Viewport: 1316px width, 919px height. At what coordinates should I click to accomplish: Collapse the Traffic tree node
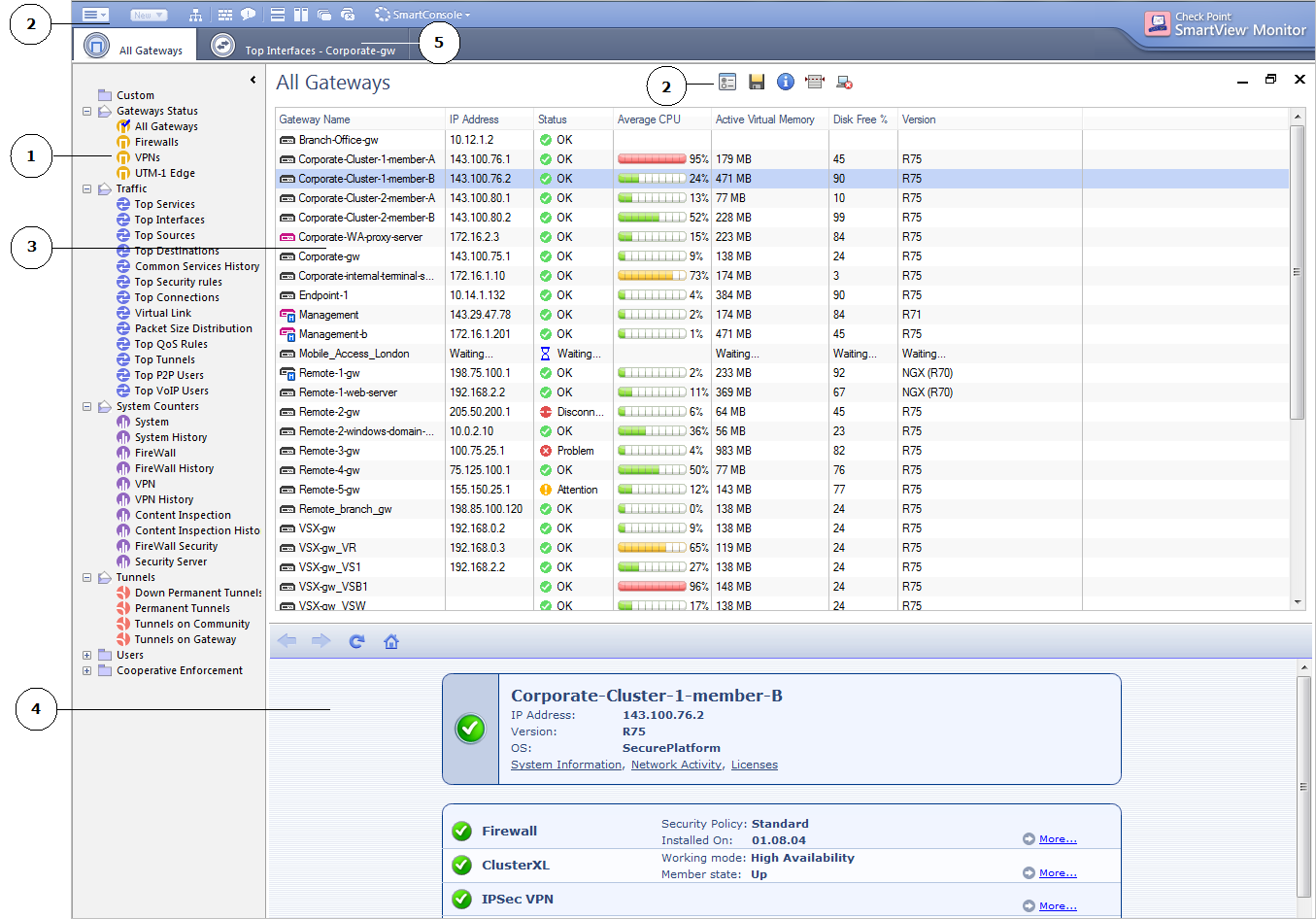(86, 189)
